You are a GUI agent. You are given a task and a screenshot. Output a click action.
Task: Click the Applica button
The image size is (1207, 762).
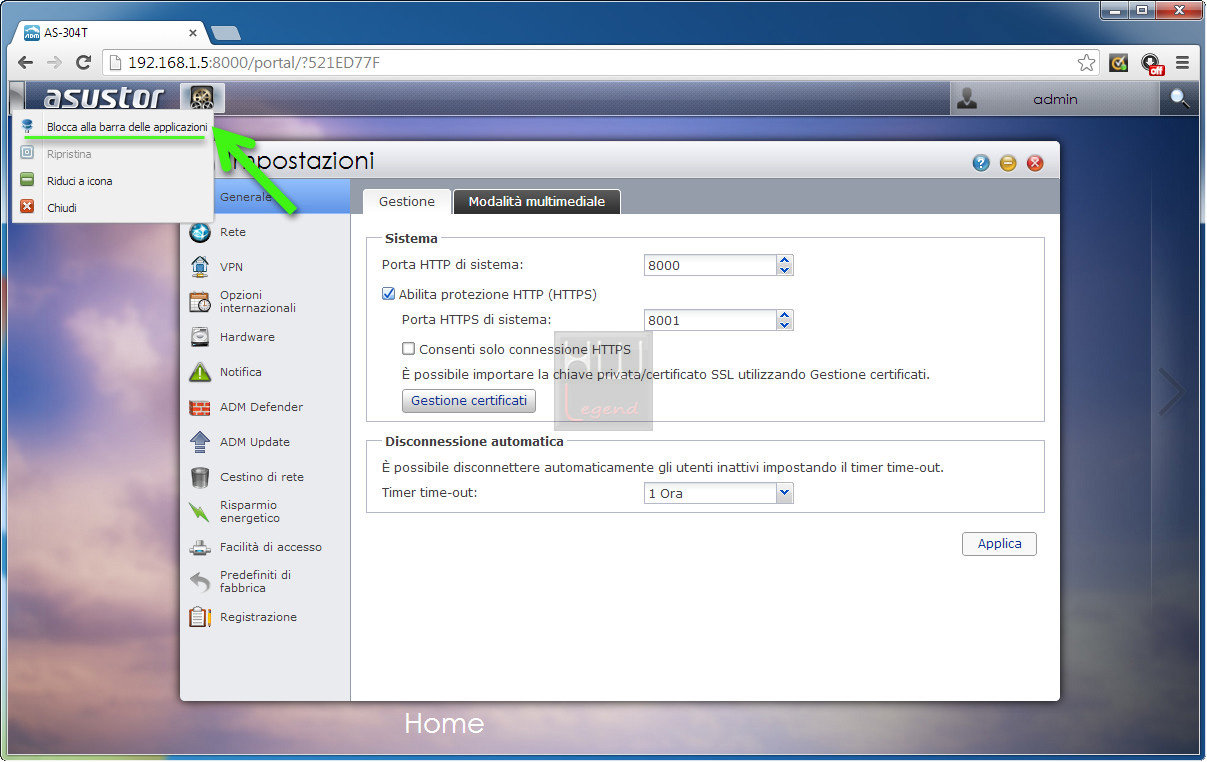(1000, 544)
